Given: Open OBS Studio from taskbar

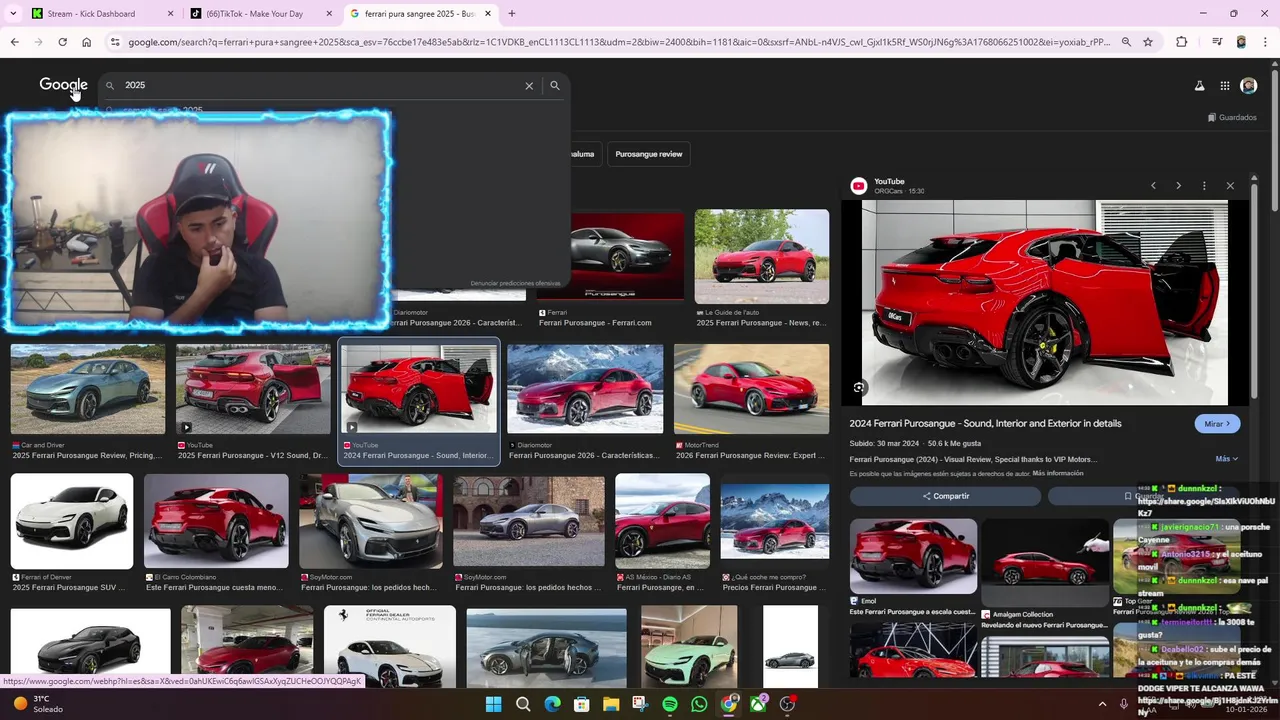Looking at the screenshot, I should (788, 704).
